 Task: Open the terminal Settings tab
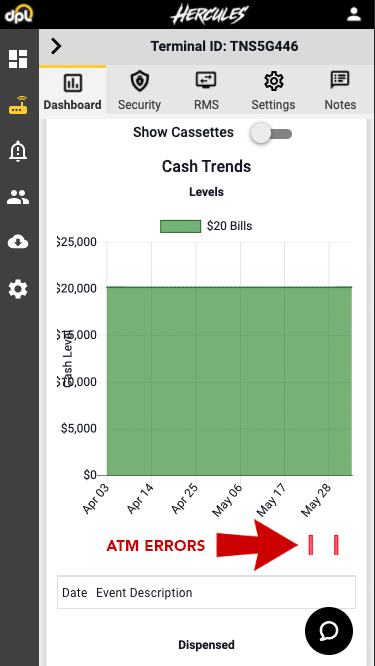273,90
